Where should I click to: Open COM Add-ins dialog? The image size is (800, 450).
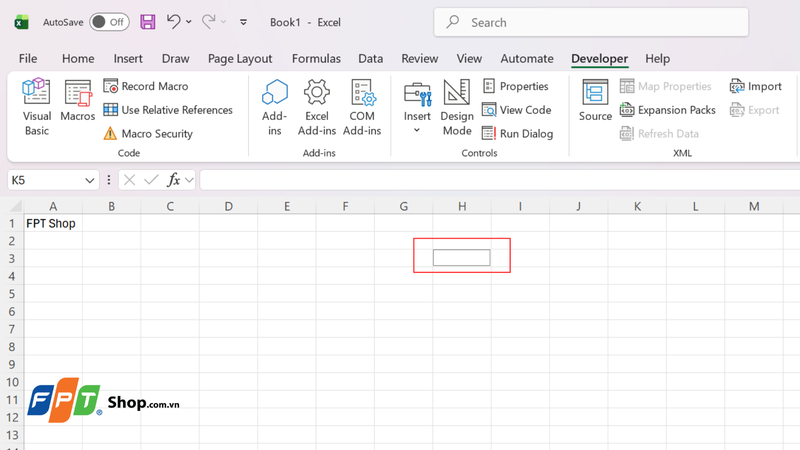click(x=362, y=107)
